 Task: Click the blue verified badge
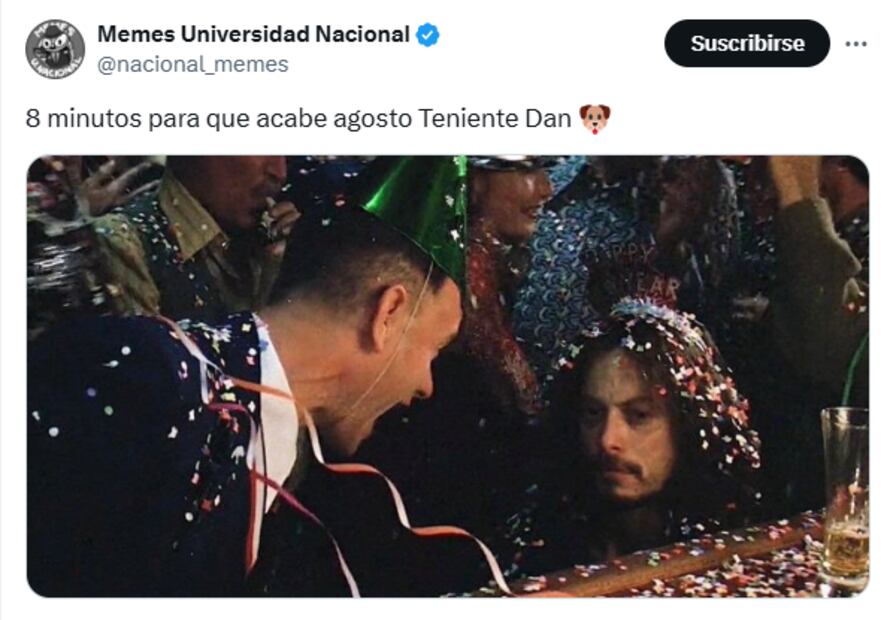(427, 35)
